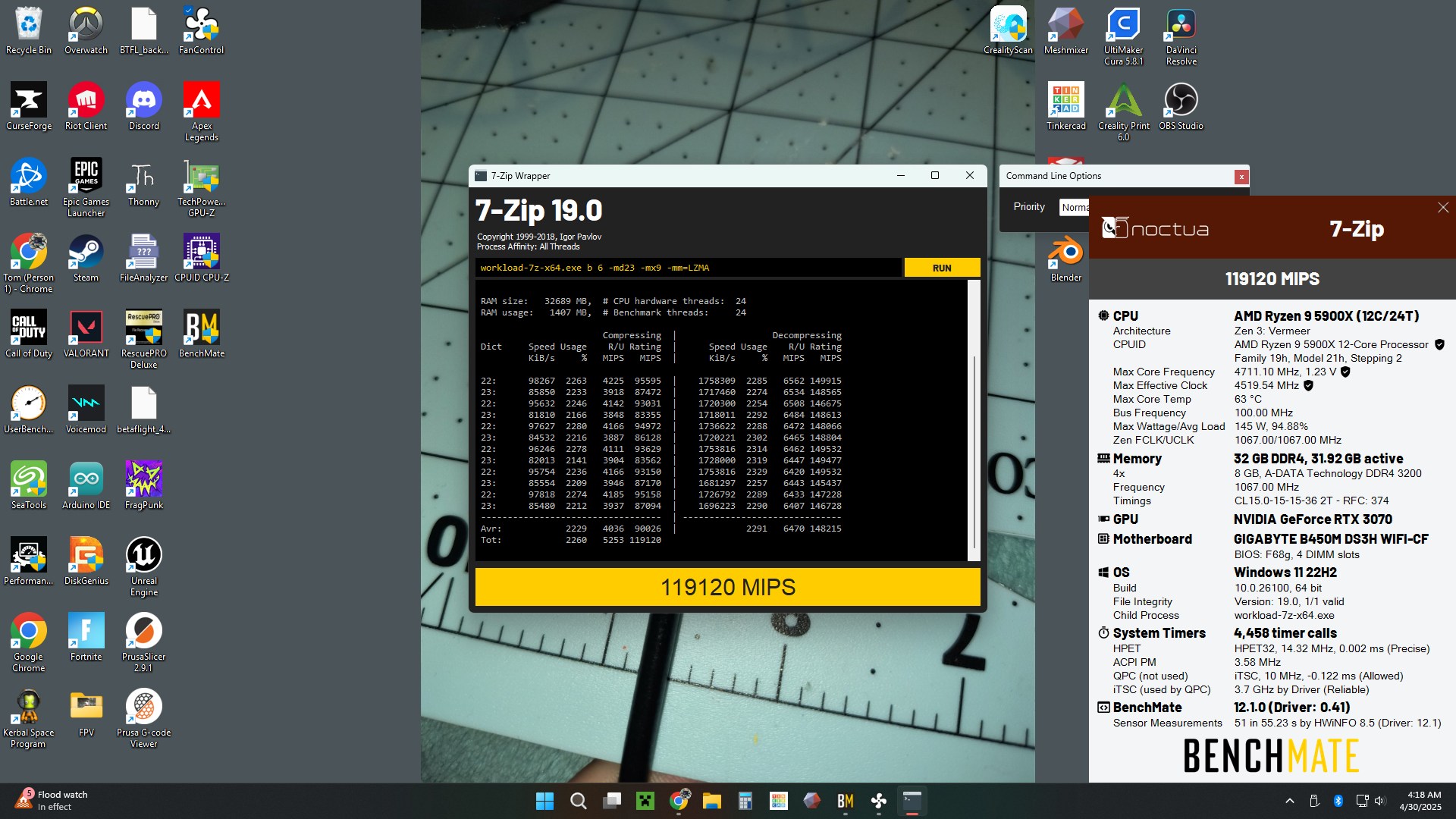Open the FanControl desktop shortcut
Image resolution: width=1456 pixels, height=819 pixels.
coord(201,32)
